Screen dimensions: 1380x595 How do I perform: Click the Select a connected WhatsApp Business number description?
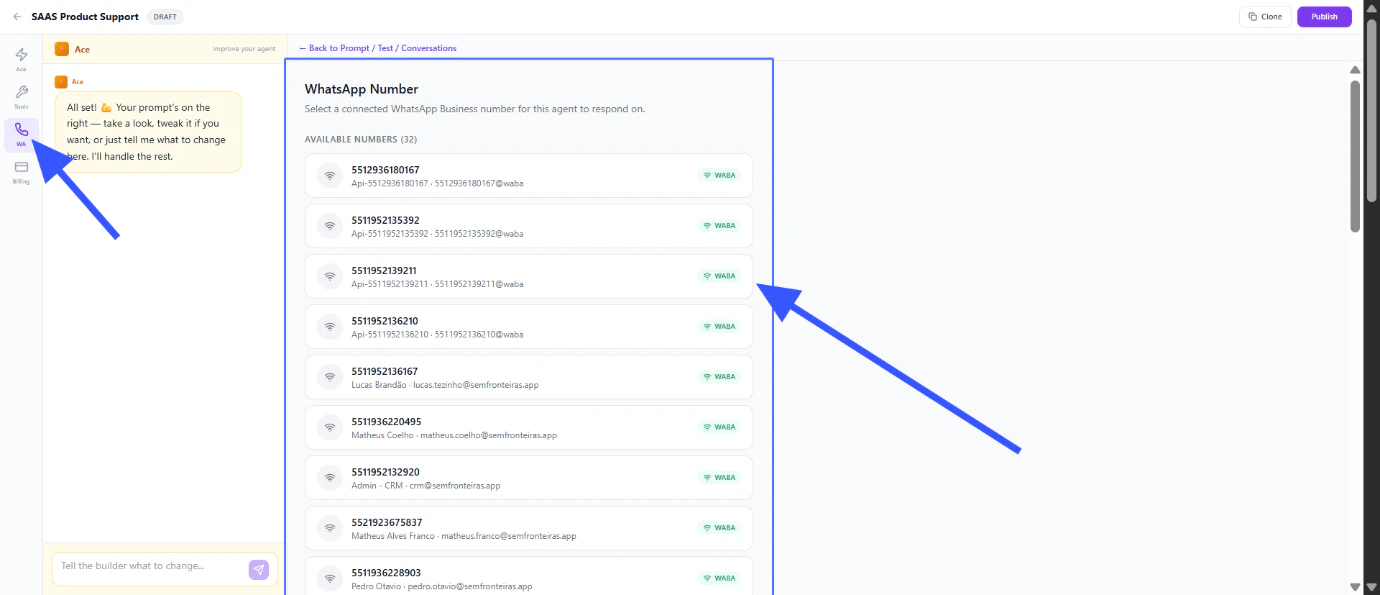pos(475,109)
